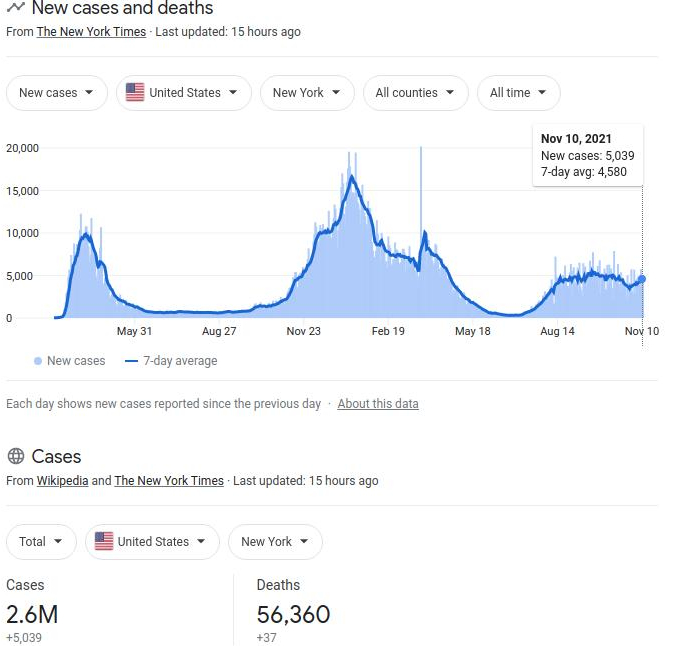
Task: Open The New York Times source link at top
Action: click(x=91, y=32)
